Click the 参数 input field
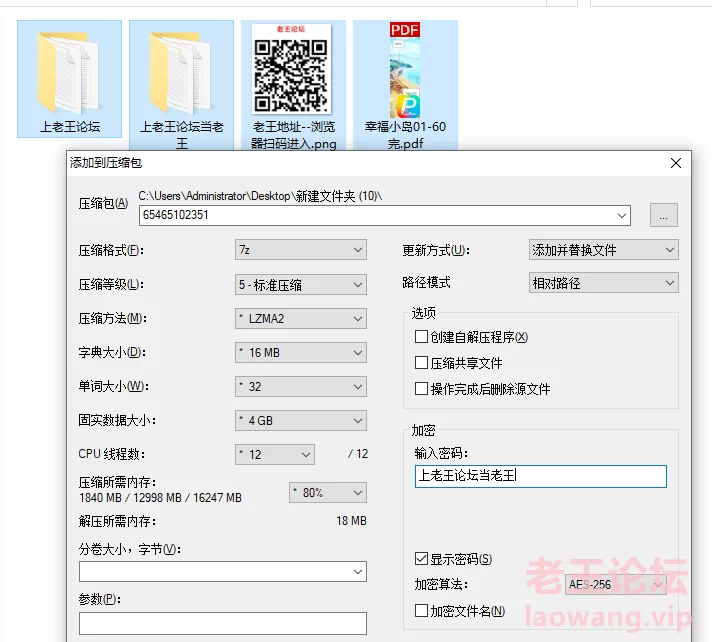Viewport: 712px width, 642px height. pos(222,623)
